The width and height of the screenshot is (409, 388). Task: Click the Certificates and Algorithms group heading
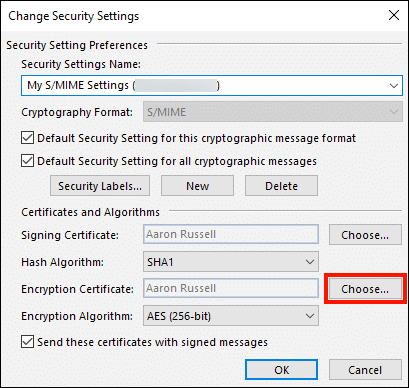click(90, 212)
